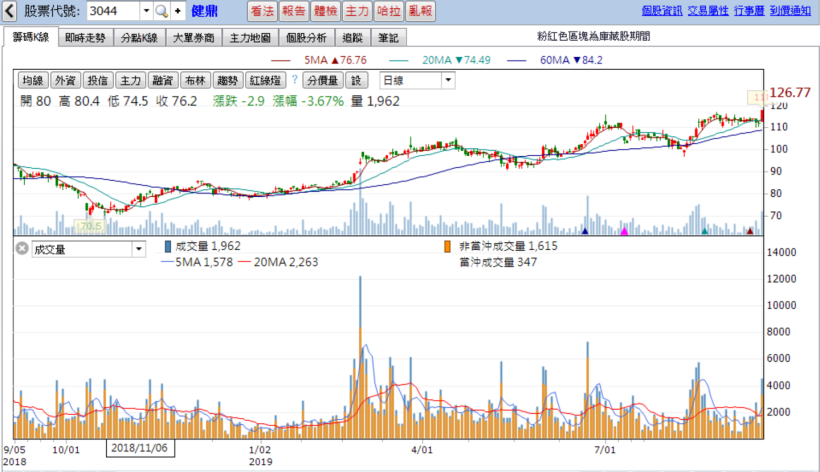Screen dimensions: 820x472
Task: Click the plus icon after the search magnifier
Action: (x=178, y=11)
